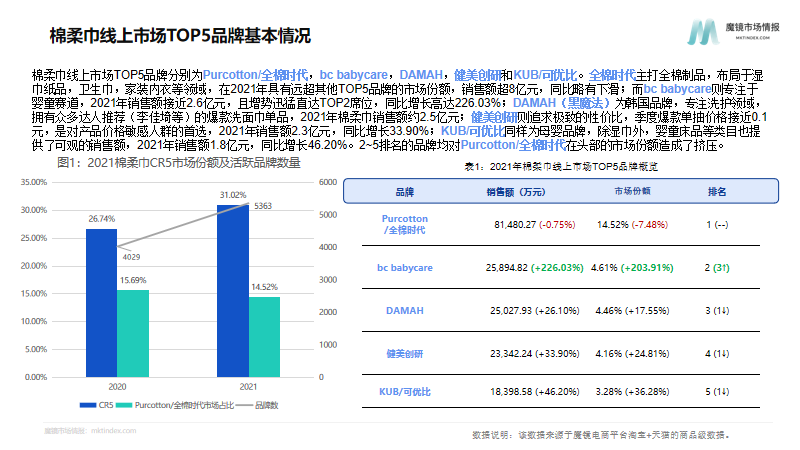Select the Purcotton teal legend swatch
The height and width of the screenshot is (450, 800).
tap(124, 405)
